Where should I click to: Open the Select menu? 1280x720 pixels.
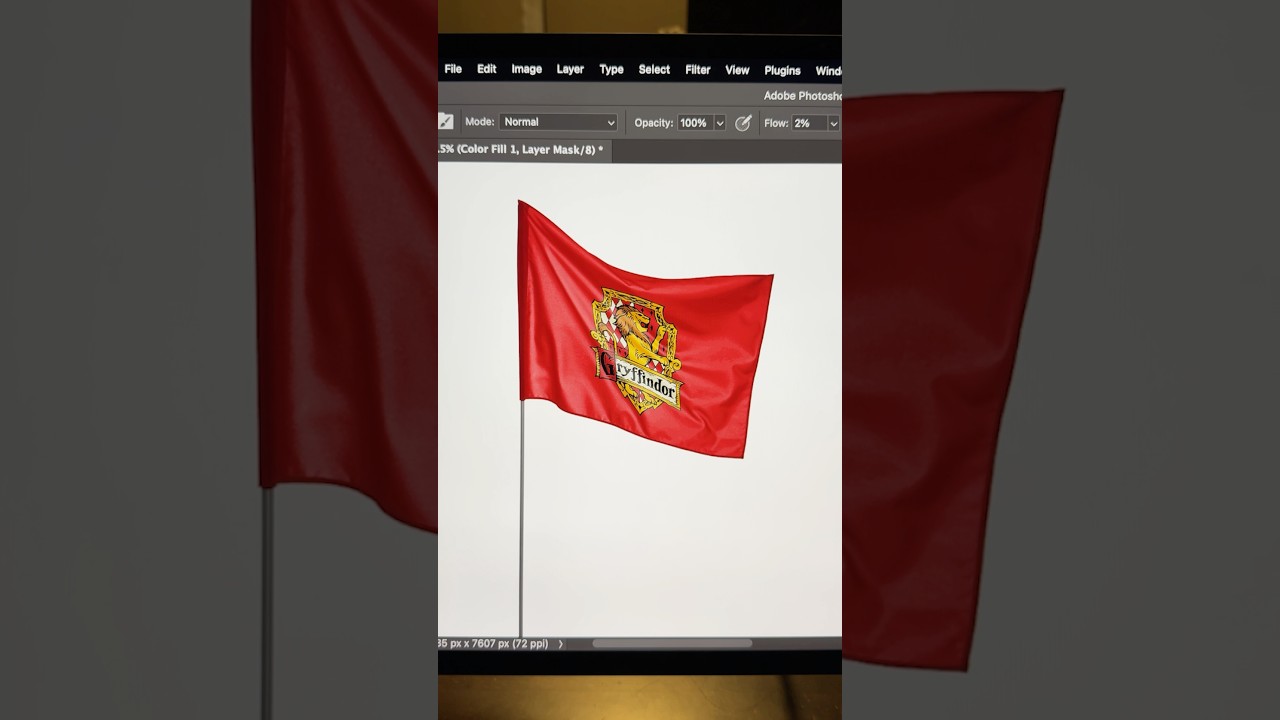654,69
